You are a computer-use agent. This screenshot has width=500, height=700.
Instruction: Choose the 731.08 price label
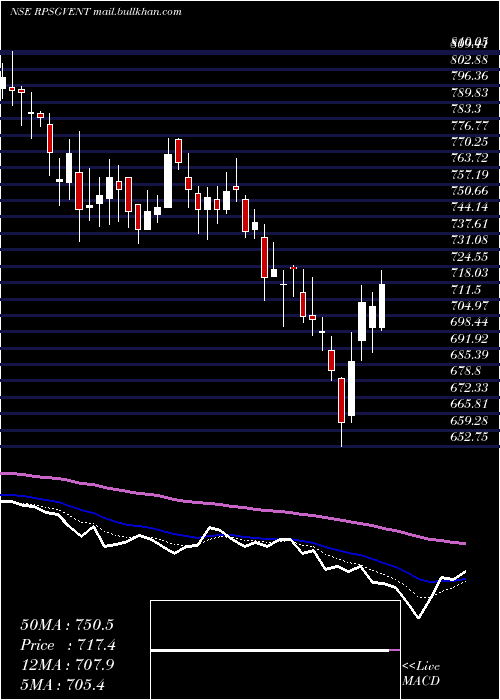469,240
